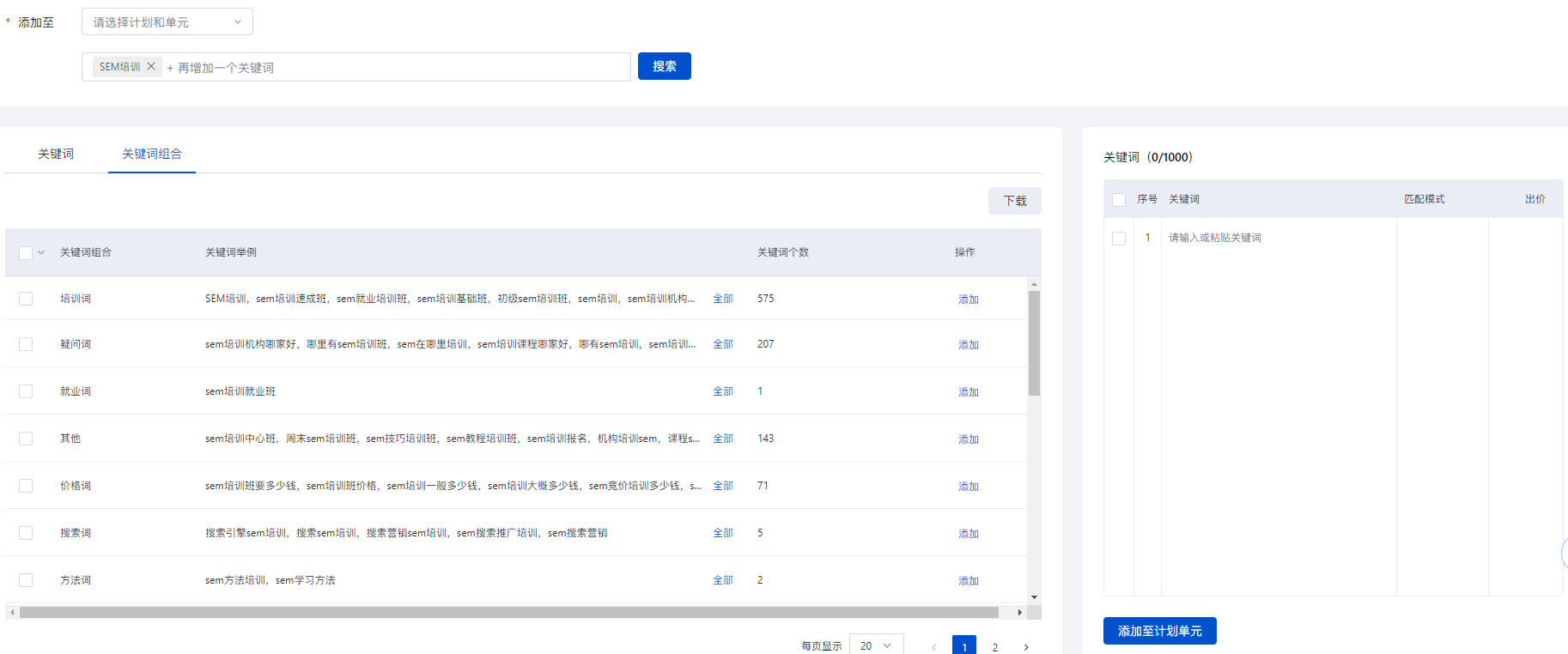Switch to the 关键词 tab

tap(56, 154)
